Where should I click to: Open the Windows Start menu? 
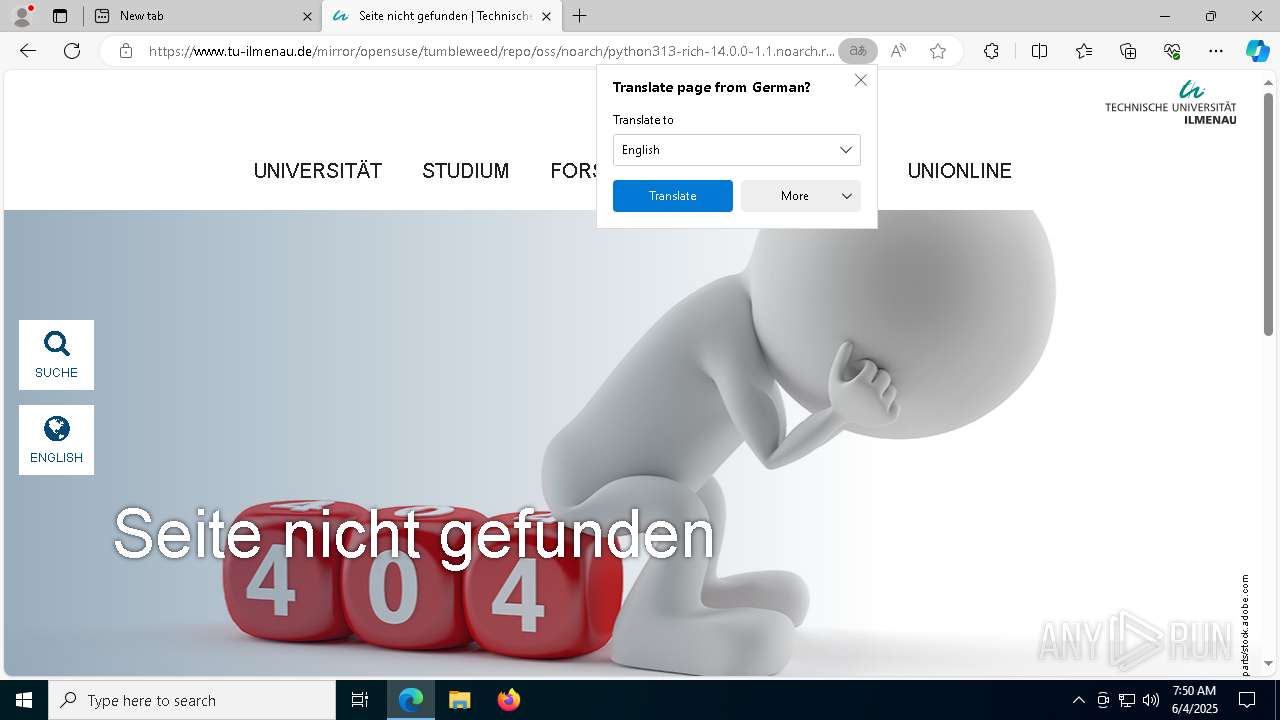coord(24,700)
